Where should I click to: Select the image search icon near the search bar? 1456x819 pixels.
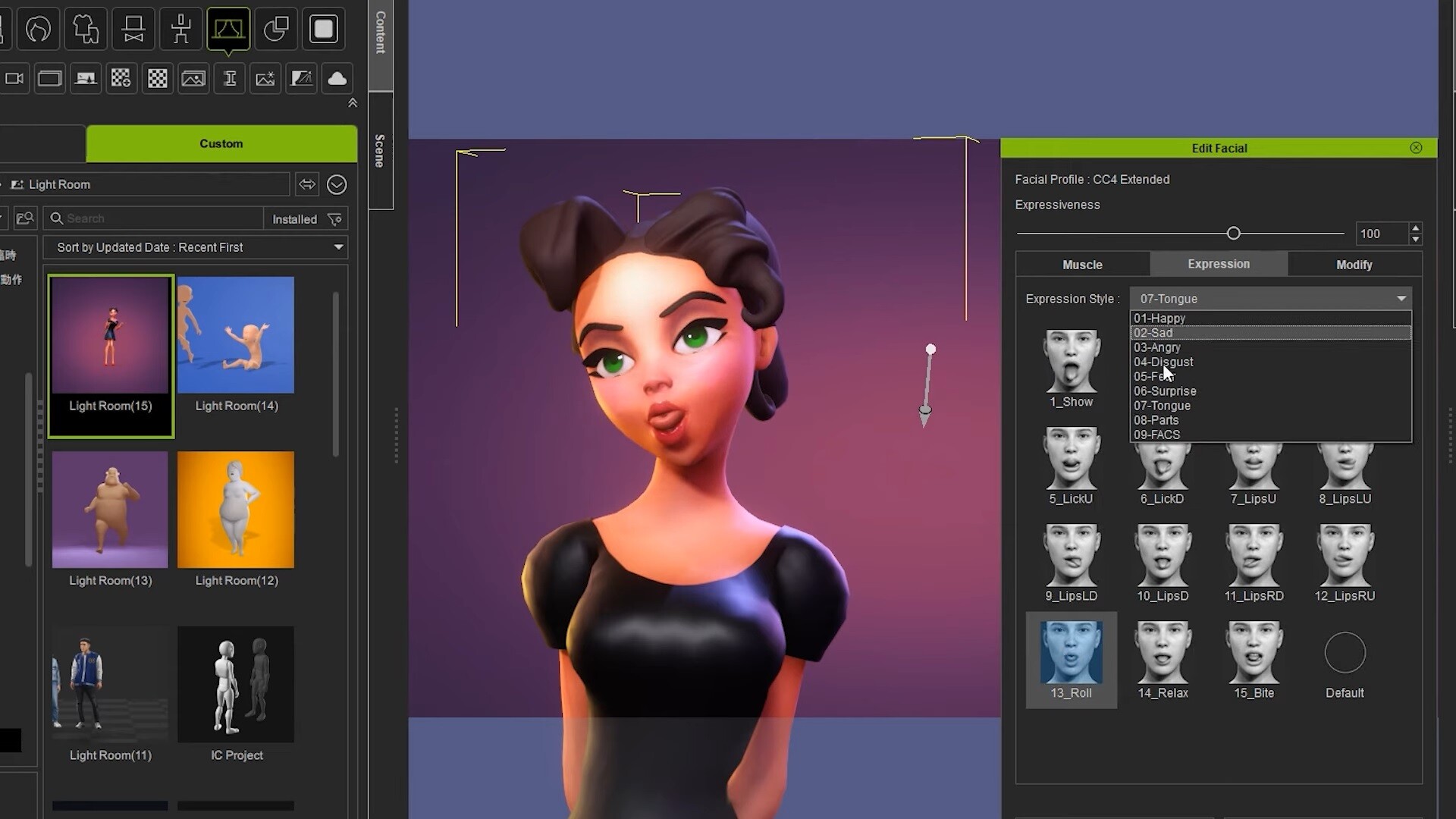(x=25, y=218)
